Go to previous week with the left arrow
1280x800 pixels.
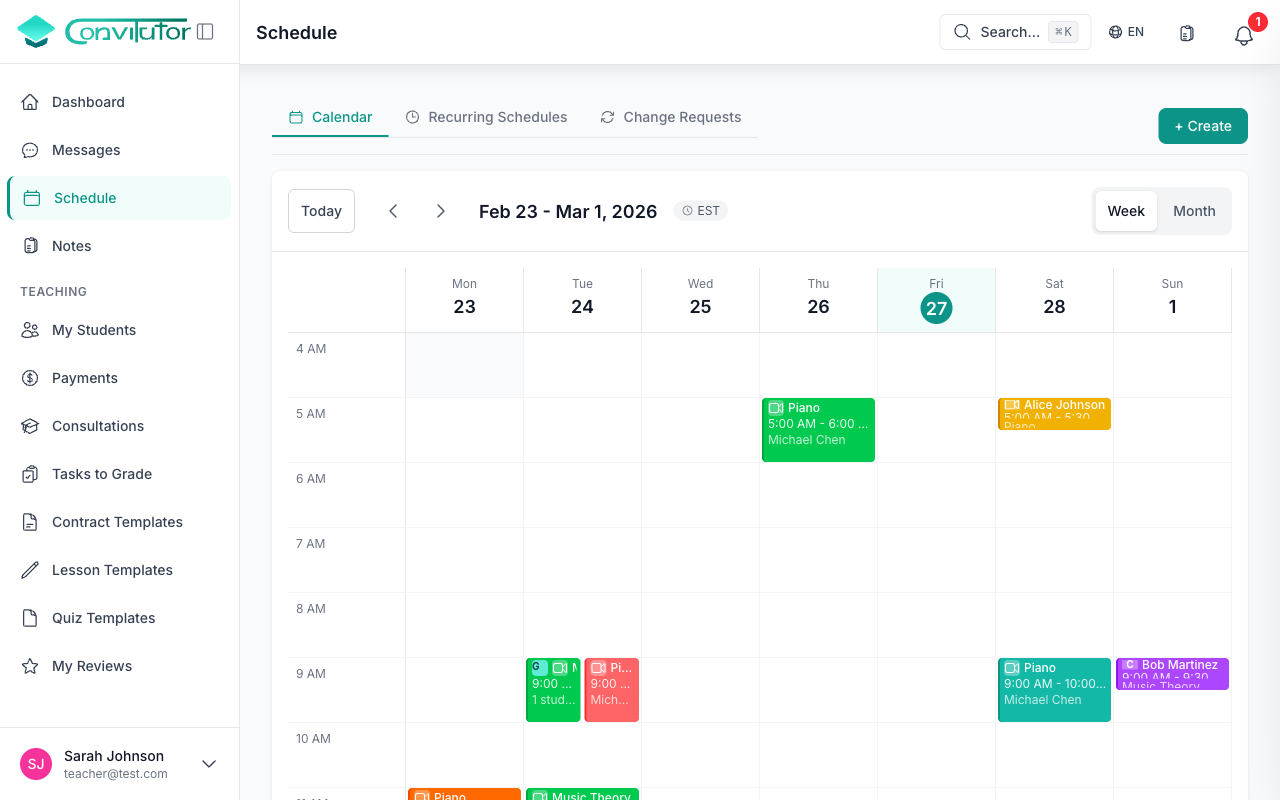pos(393,211)
